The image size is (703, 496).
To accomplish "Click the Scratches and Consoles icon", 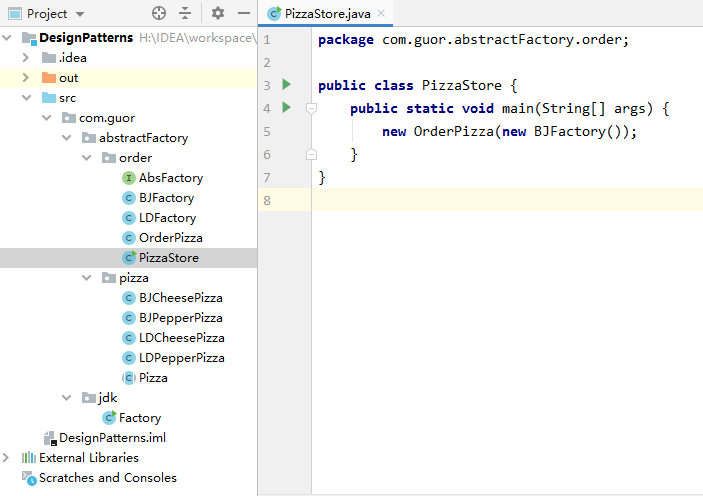I will coord(29,478).
